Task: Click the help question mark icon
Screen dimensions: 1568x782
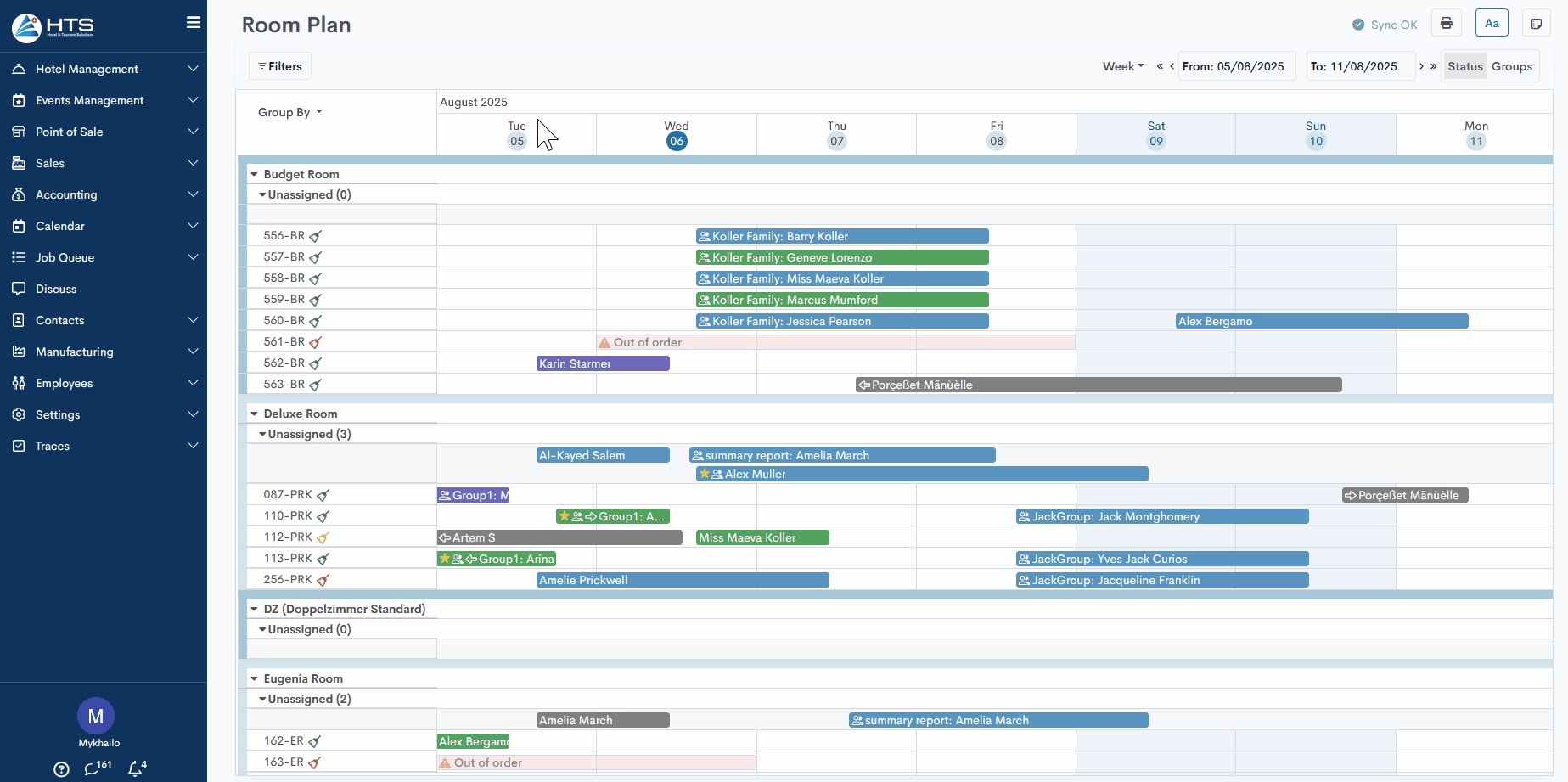Action: coord(61,769)
